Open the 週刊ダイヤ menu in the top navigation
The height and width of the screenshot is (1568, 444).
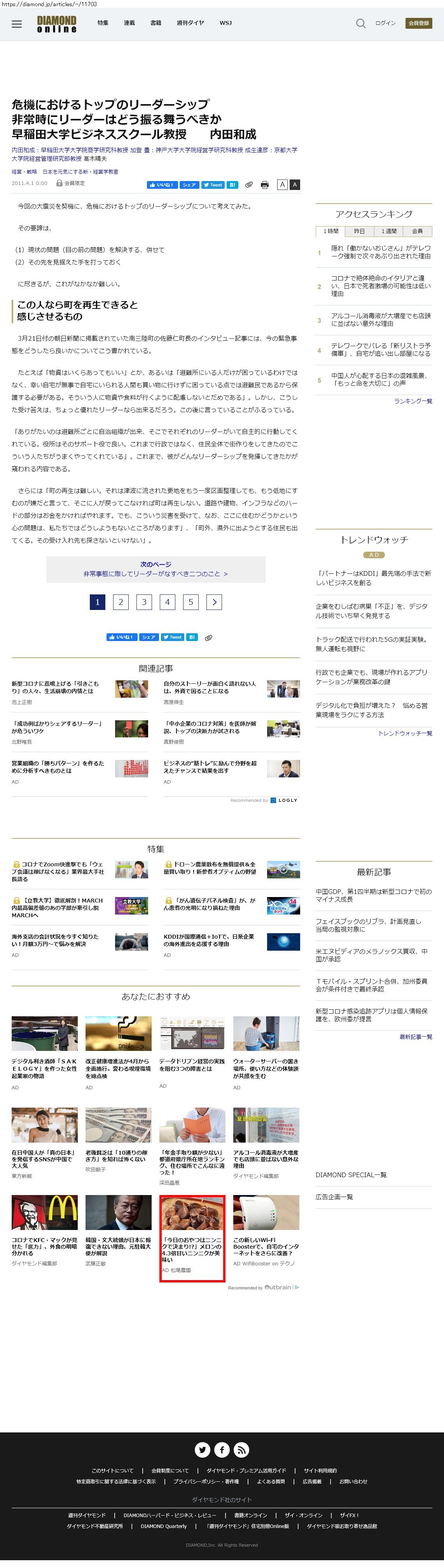pyautogui.click(x=190, y=23)
